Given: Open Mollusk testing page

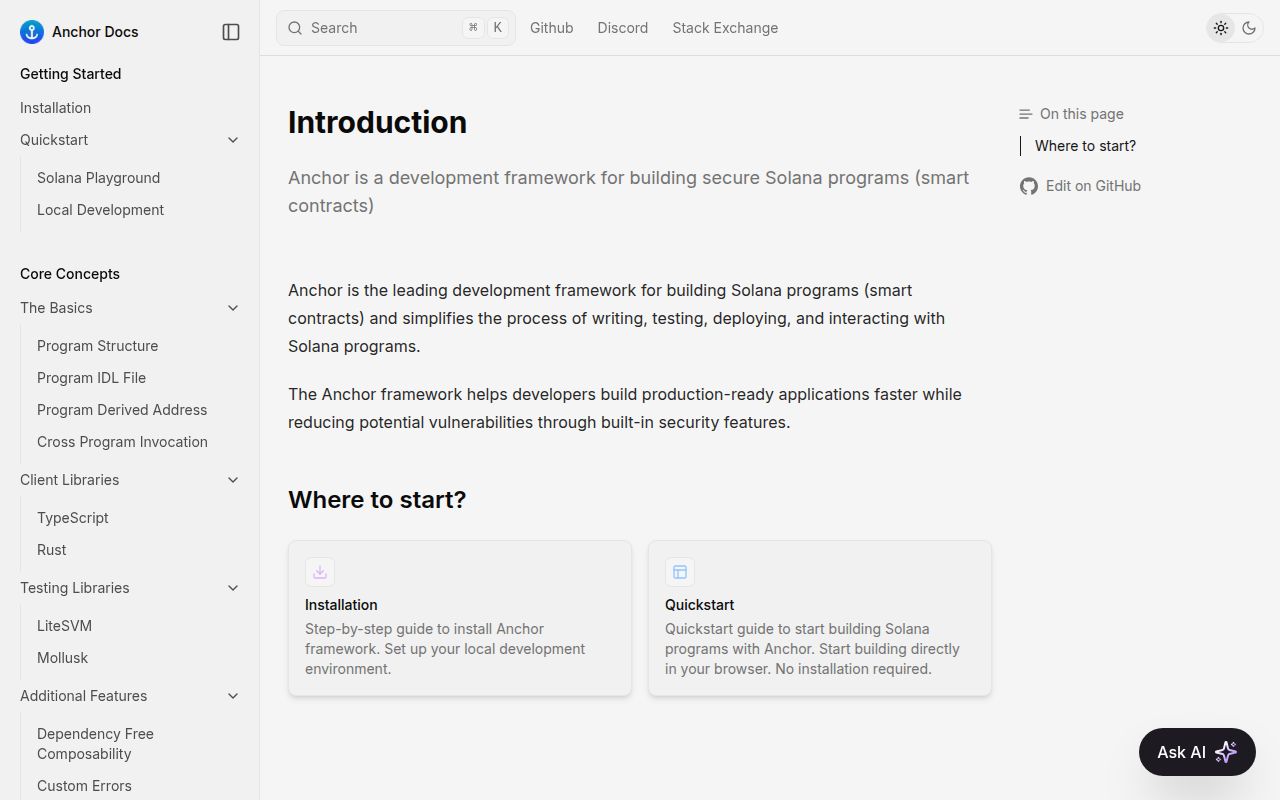Looking at the screenshot, I should pos(62,658).
